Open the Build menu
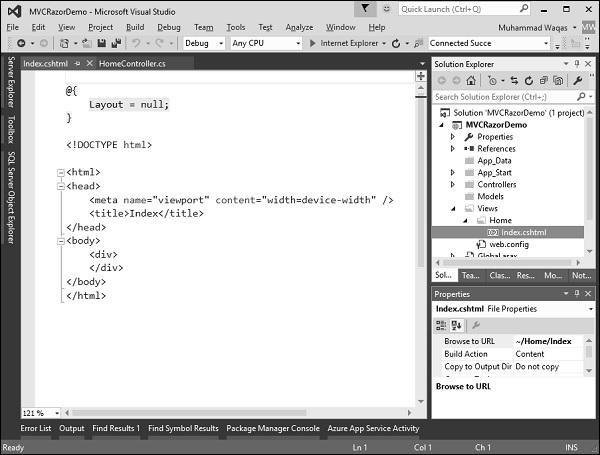The height and width of the screenshot is (455, 600). [x=135, y=27]
